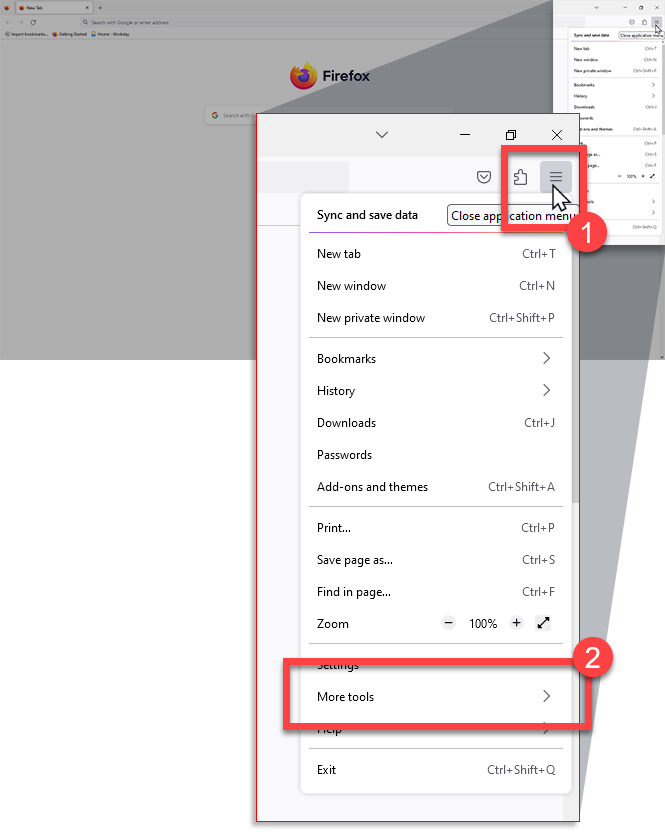Click the hamburger application menu button in enlarged view

click(x=556, y=177)
